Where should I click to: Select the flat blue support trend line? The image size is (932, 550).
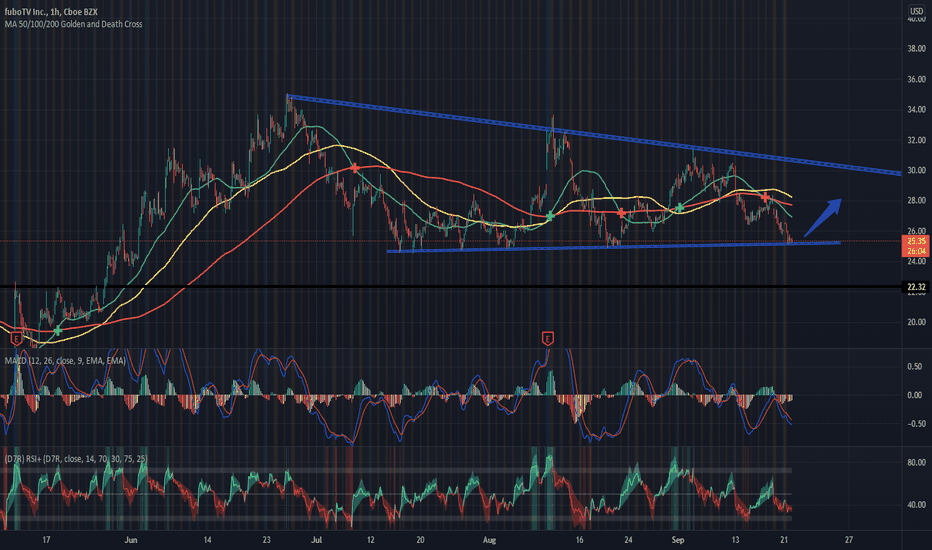pos(613,247)
